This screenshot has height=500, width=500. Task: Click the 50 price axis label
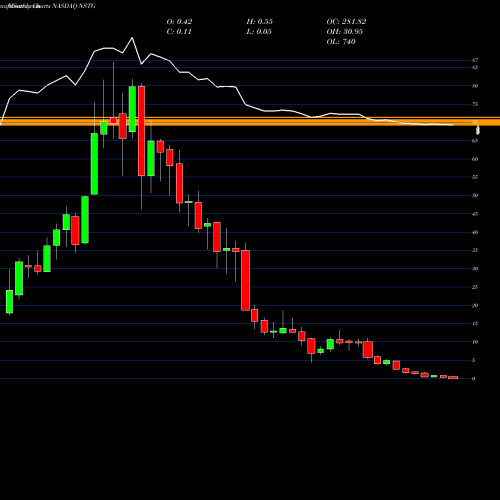(x=475, y=195)
